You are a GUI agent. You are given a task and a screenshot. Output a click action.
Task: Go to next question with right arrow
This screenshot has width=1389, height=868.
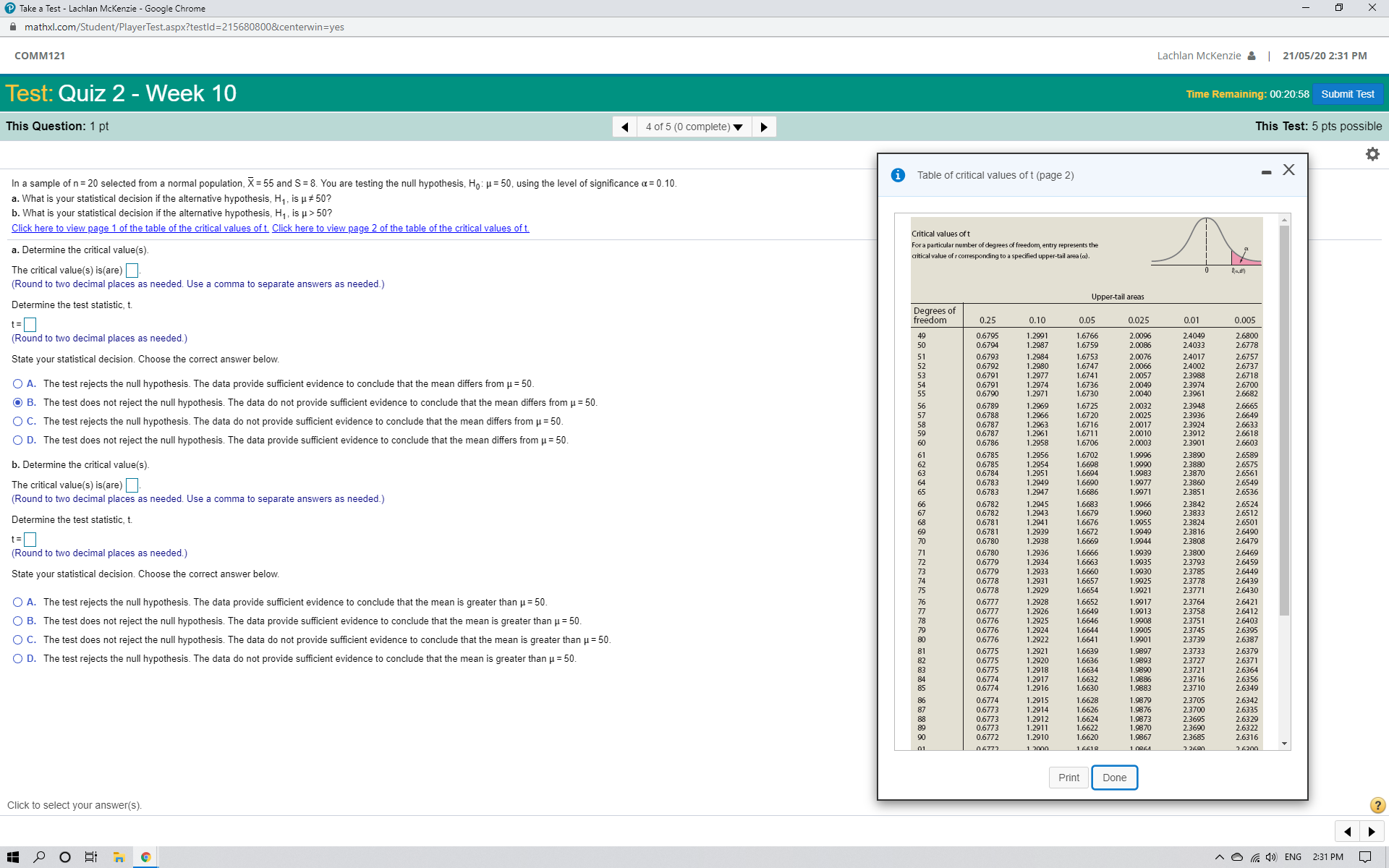pos(764,127)
